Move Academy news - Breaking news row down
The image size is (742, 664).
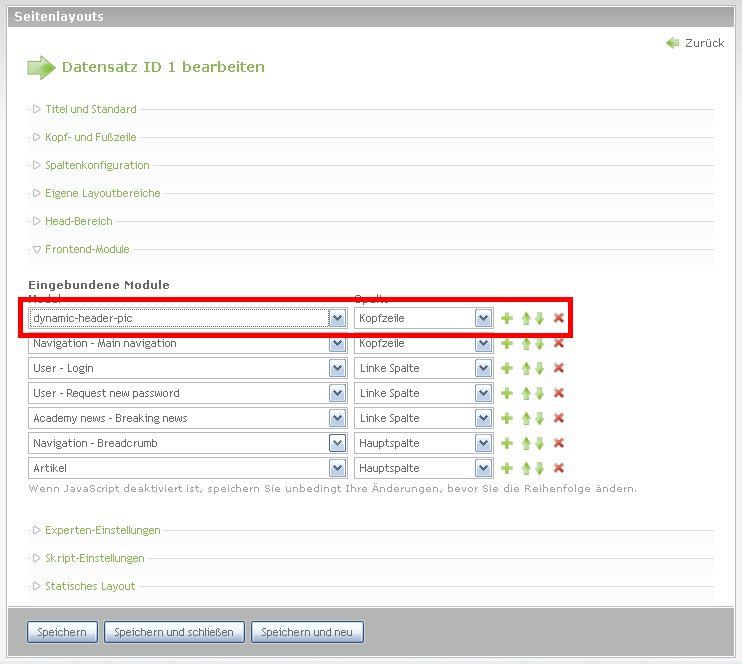tap(540, 418)
